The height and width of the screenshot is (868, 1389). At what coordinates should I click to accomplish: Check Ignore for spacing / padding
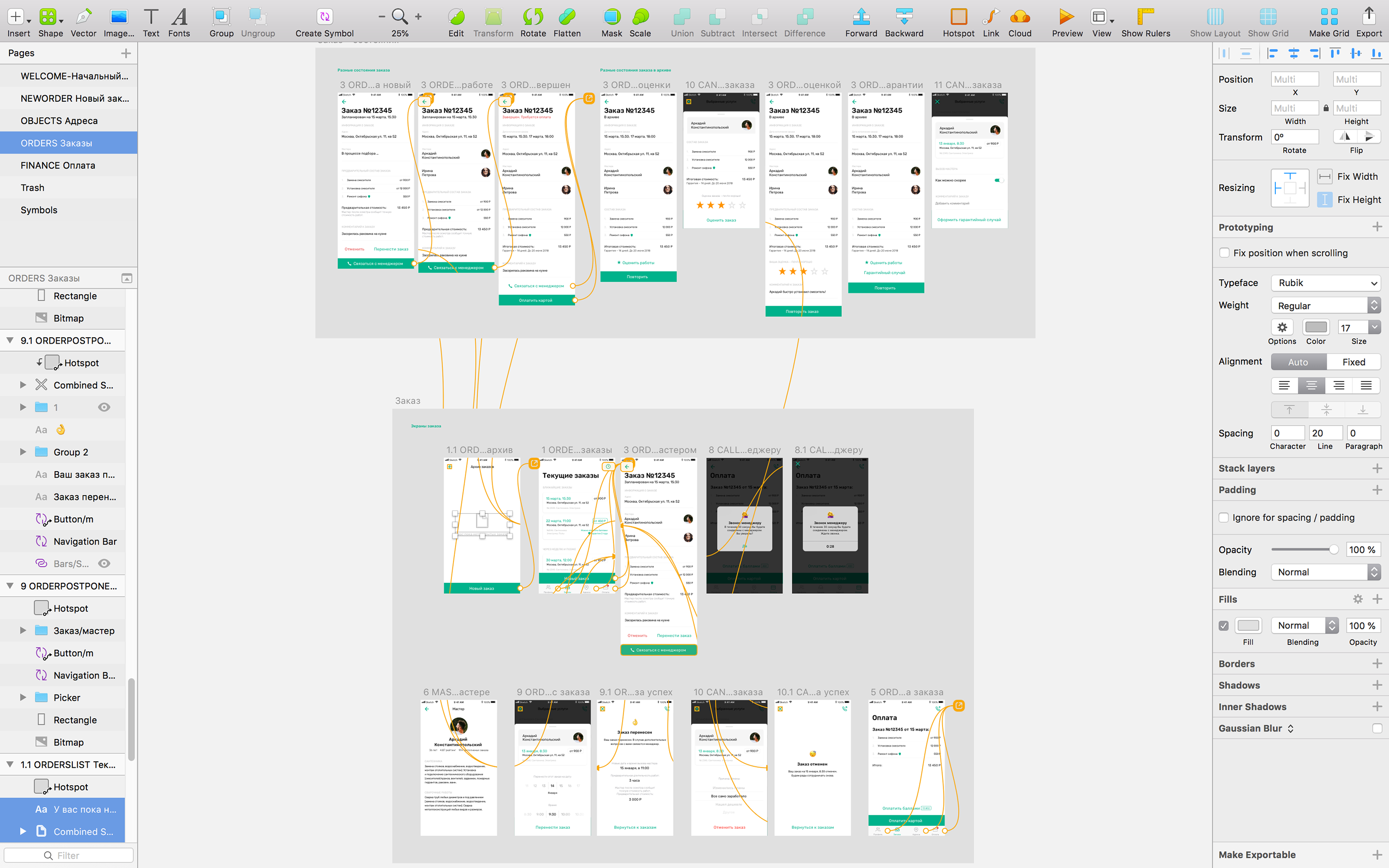point(1224,517)
